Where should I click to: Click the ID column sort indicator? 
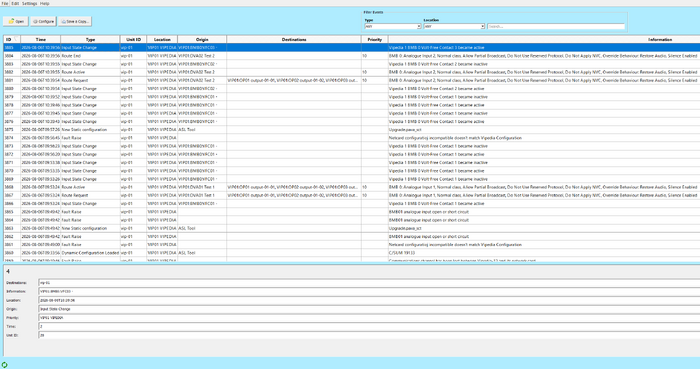click(x=16, y=39)
